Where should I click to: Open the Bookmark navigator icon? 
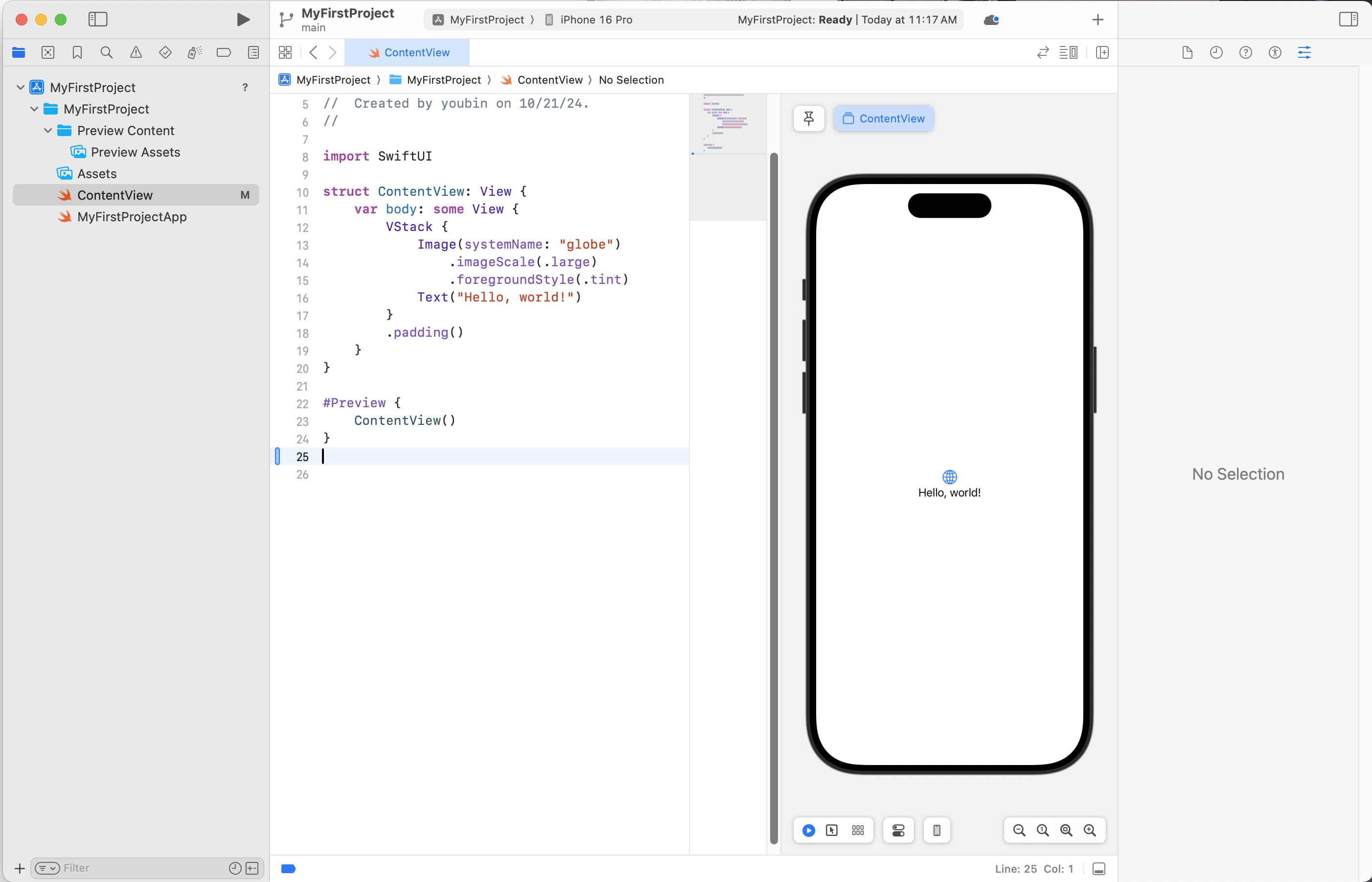click(x=77, y=53)
